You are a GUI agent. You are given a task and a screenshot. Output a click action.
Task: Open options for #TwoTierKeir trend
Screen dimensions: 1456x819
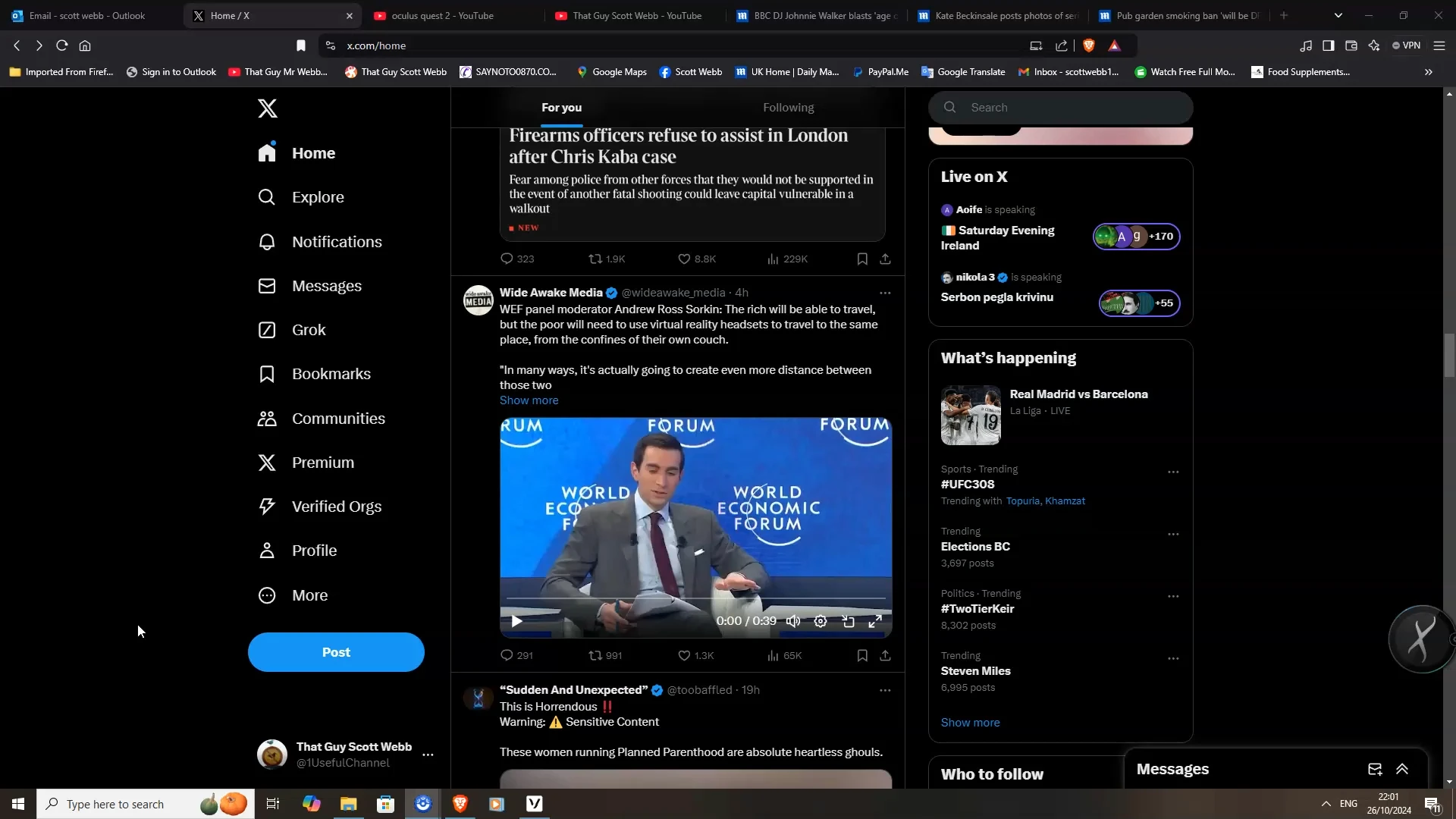(1173, 596)
